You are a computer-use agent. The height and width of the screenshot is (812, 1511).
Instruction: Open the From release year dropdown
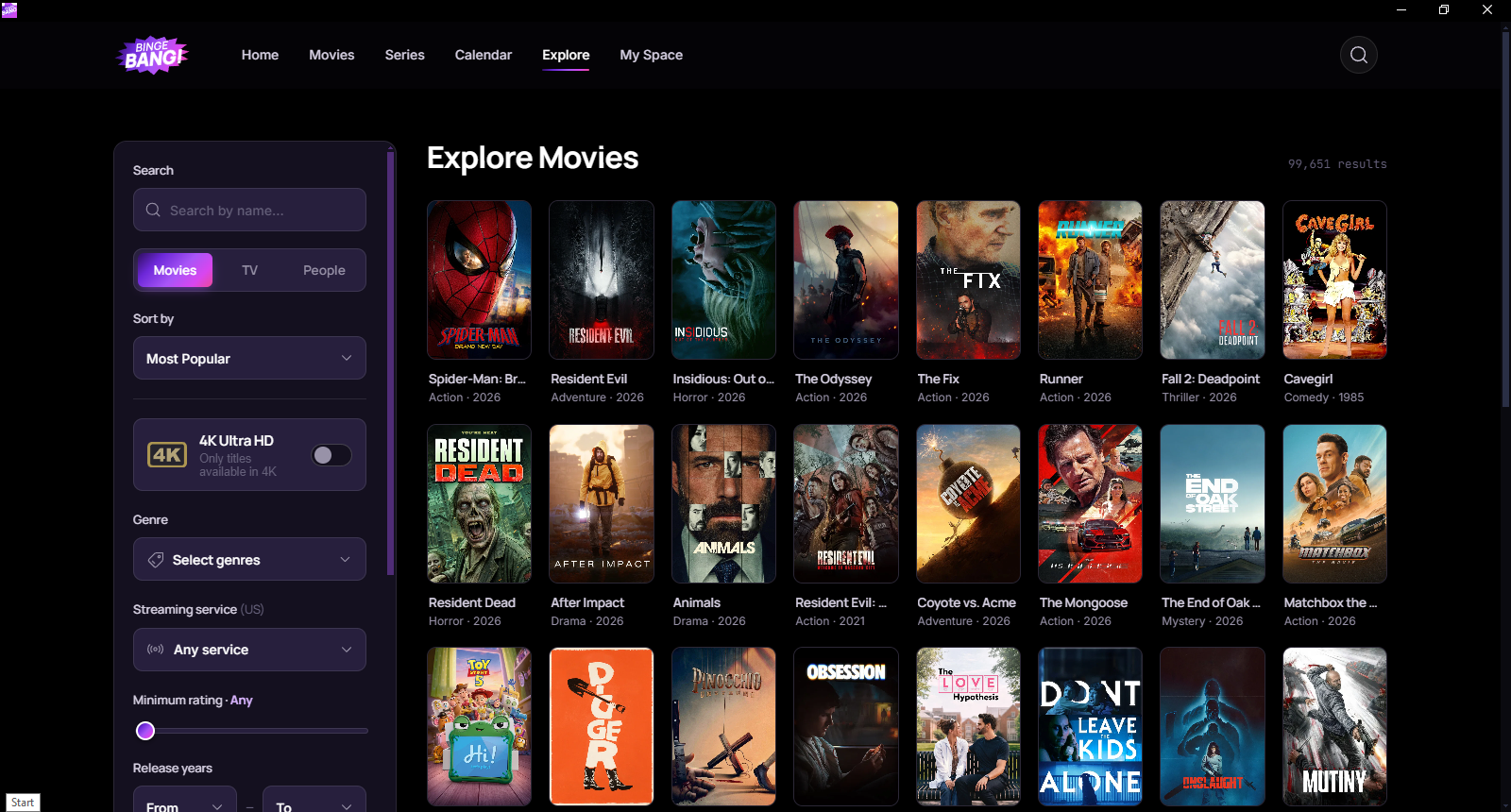[x=185, y=801]
